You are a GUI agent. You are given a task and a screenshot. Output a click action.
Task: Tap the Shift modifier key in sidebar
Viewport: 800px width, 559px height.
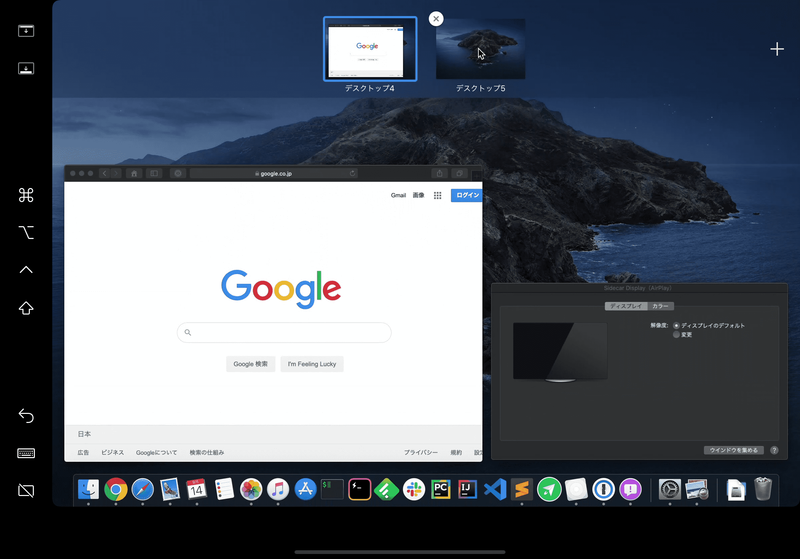[26, 308]
